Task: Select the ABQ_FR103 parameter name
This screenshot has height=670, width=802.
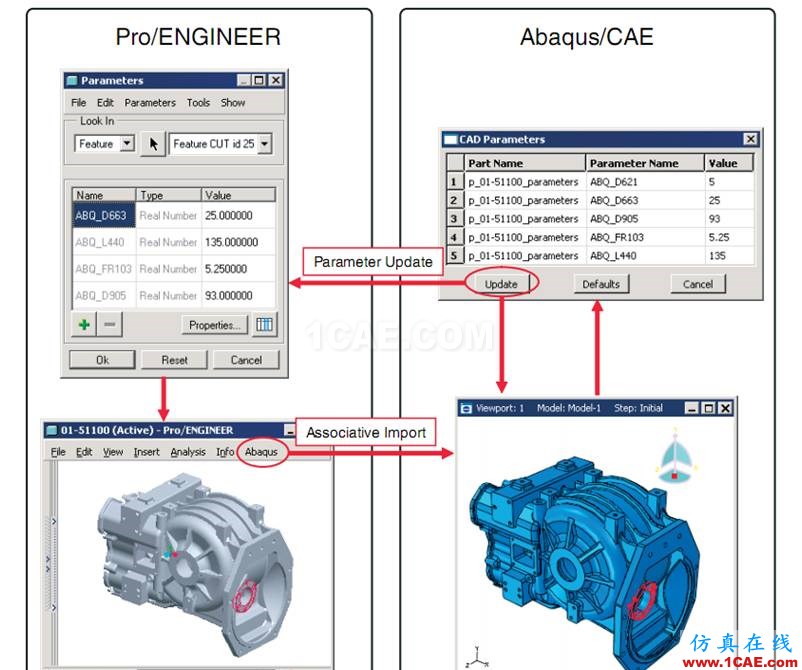Action: pos(103,269)
